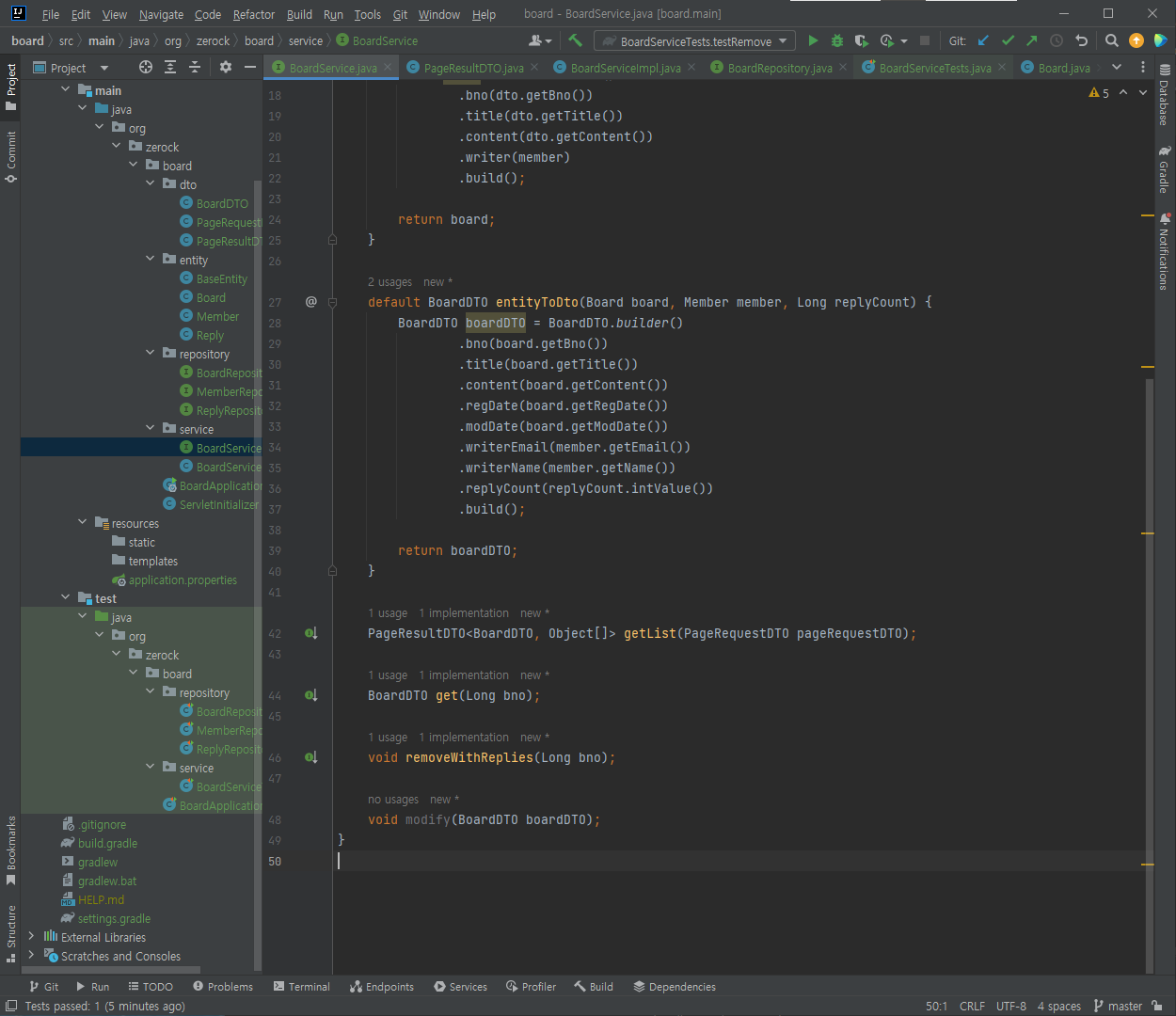
Task: Show the Bookmarks tool window
Action: [x=11, y=850]
